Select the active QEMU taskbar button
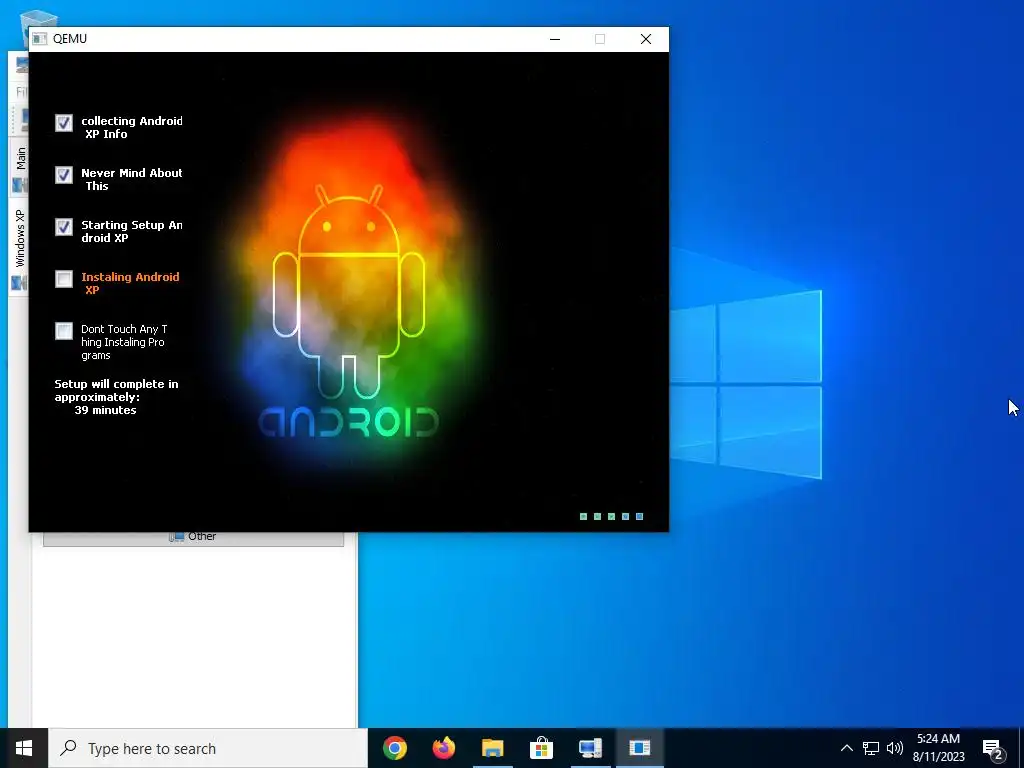Viewport: 1024px width, 768px height. 639,748
